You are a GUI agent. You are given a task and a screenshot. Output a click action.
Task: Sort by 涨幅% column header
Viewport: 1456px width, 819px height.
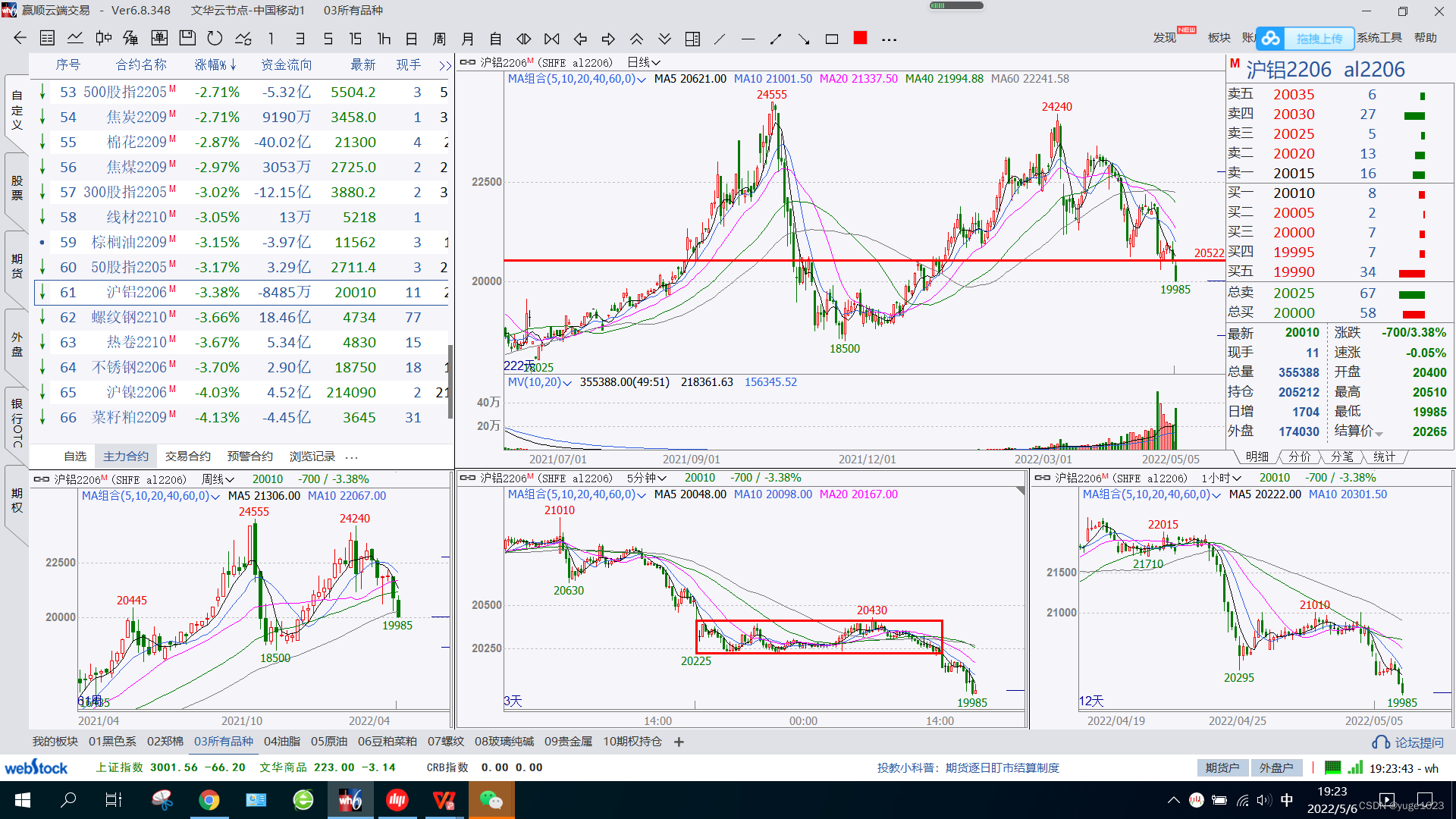[x=215, y=65]
